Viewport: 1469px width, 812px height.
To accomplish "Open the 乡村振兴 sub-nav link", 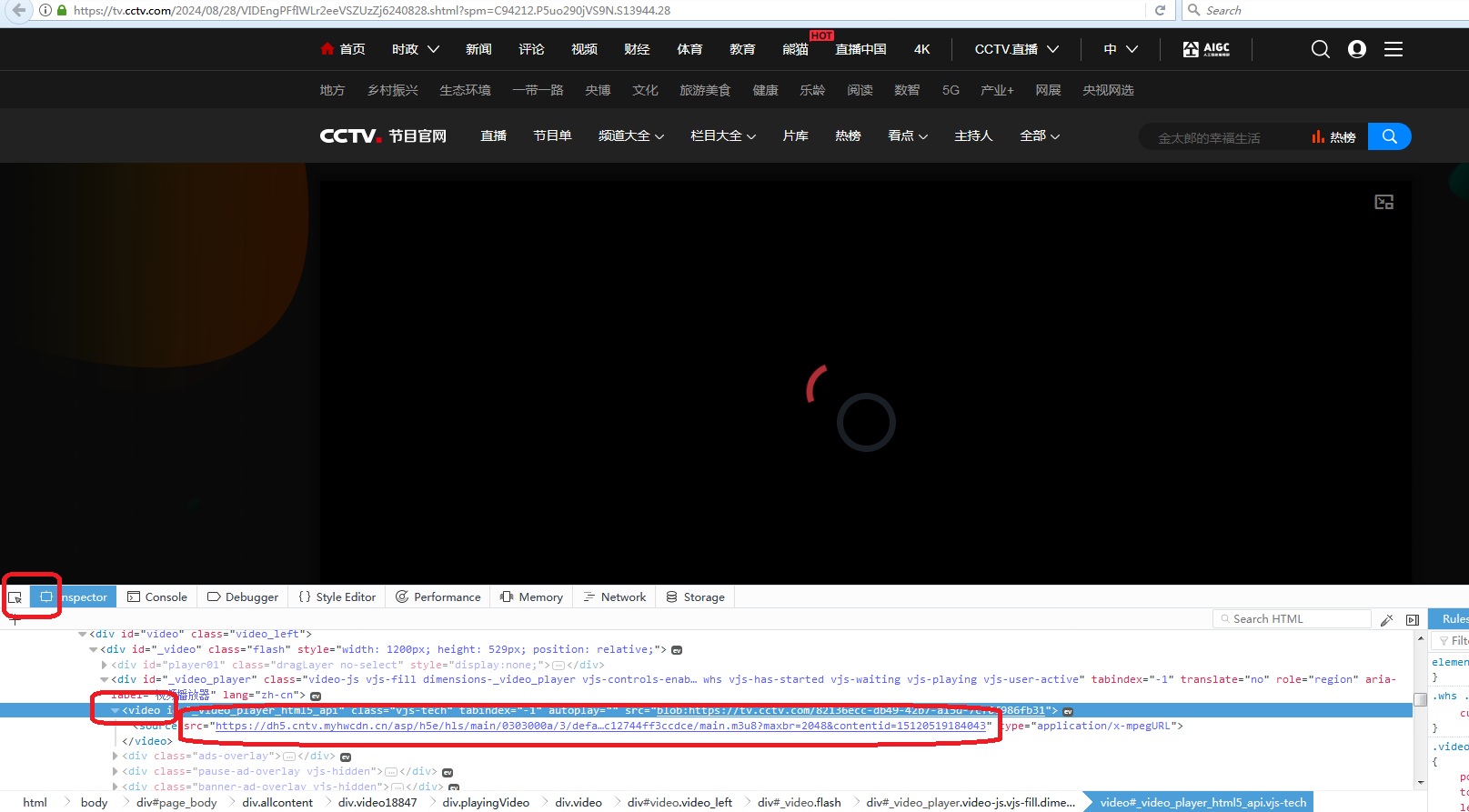I will point(393,90).
